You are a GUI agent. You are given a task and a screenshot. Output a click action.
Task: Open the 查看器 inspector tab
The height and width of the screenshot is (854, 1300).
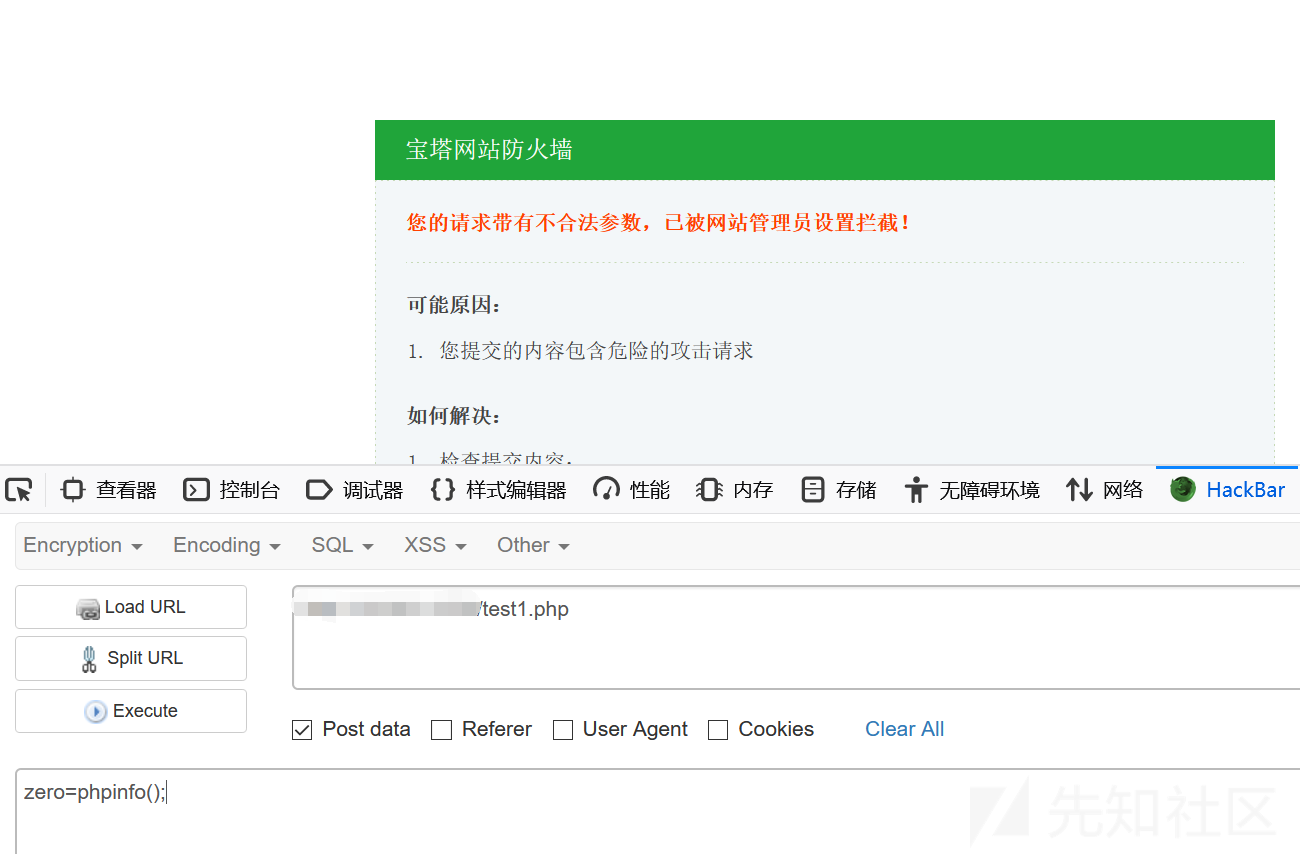(x=108, y=490)
